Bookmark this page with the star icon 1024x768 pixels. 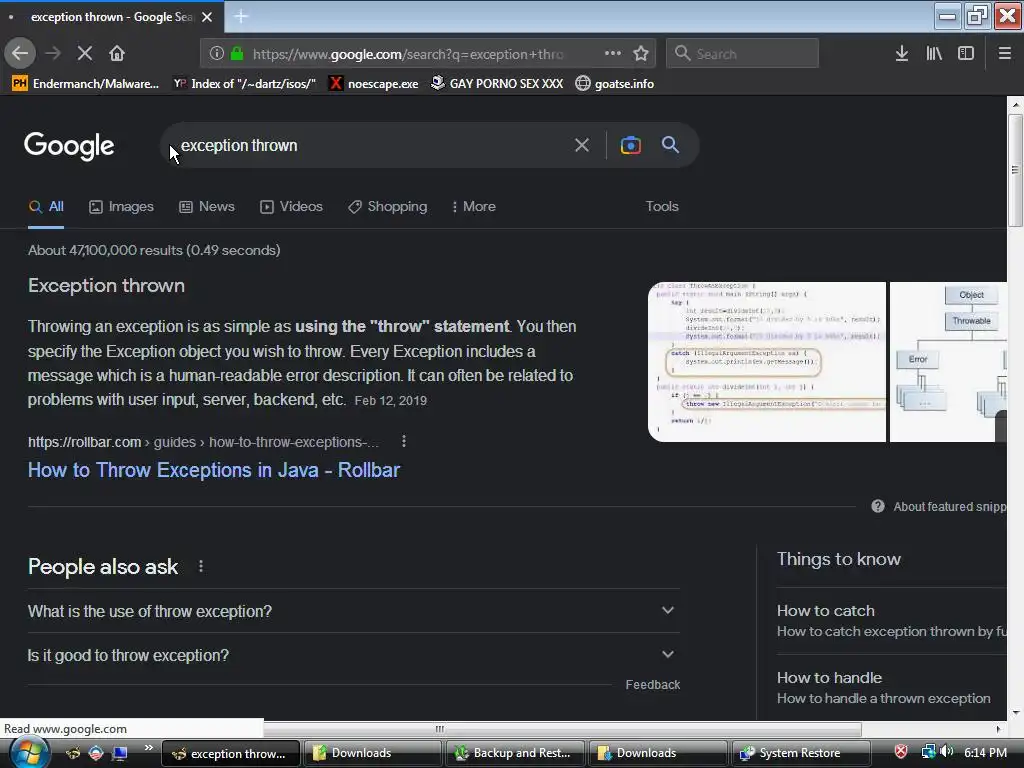[641, 53]
